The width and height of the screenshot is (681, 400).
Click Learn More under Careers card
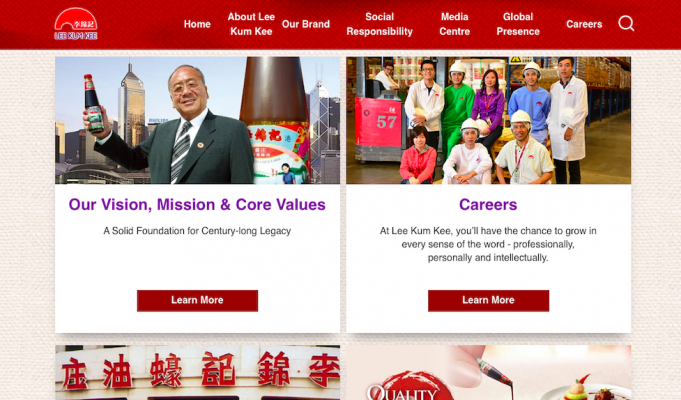point(488,301)
